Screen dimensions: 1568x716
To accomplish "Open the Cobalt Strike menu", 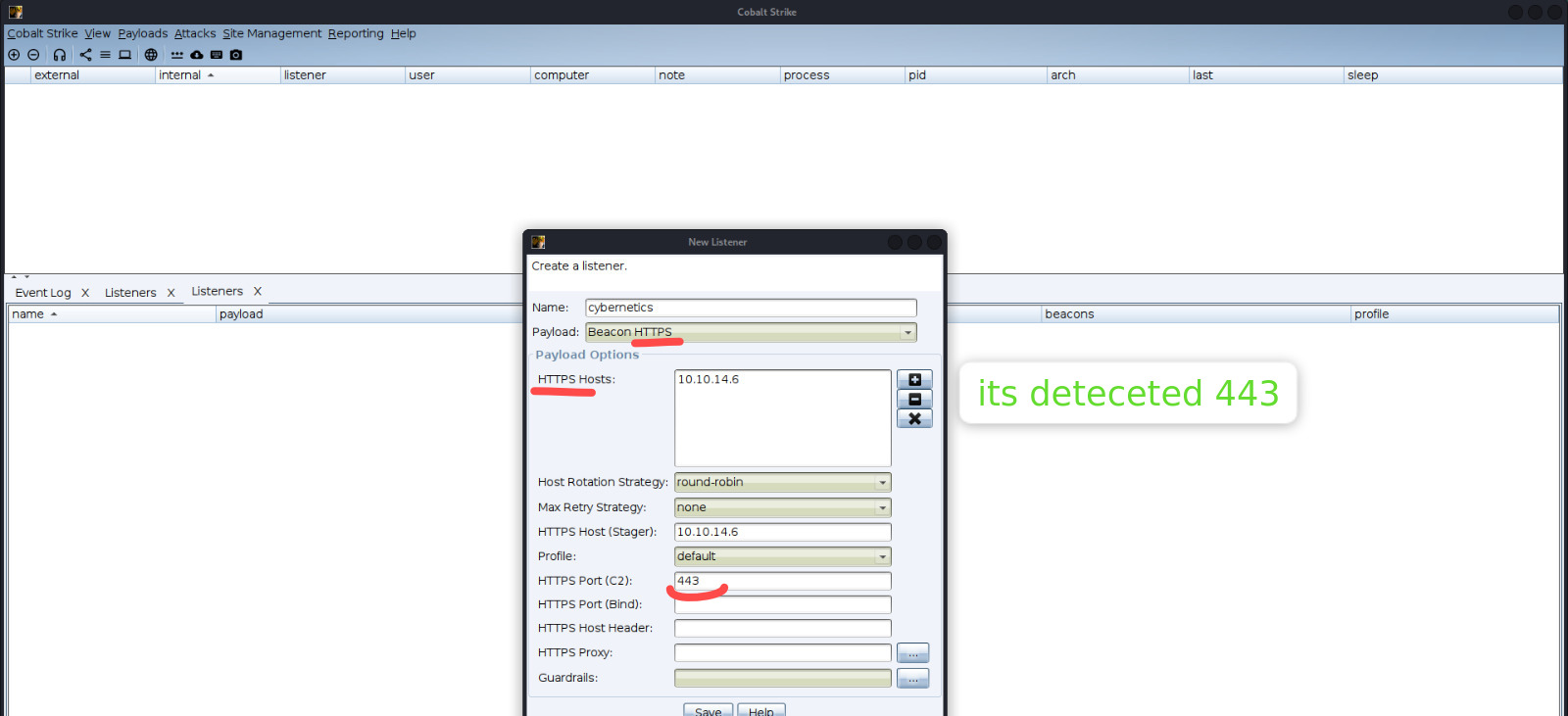I will [x=42, y=33].
